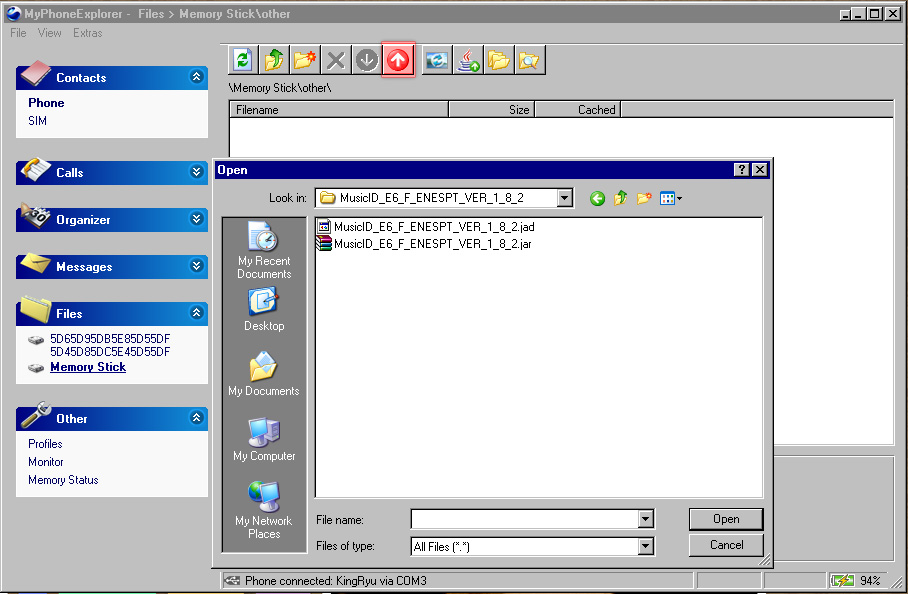Create new folder in Open dialog
908x594 pixels.
644,198
